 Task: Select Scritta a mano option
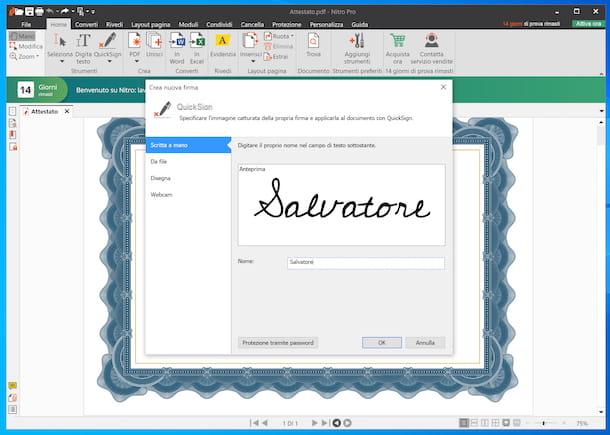pos(188,145)
